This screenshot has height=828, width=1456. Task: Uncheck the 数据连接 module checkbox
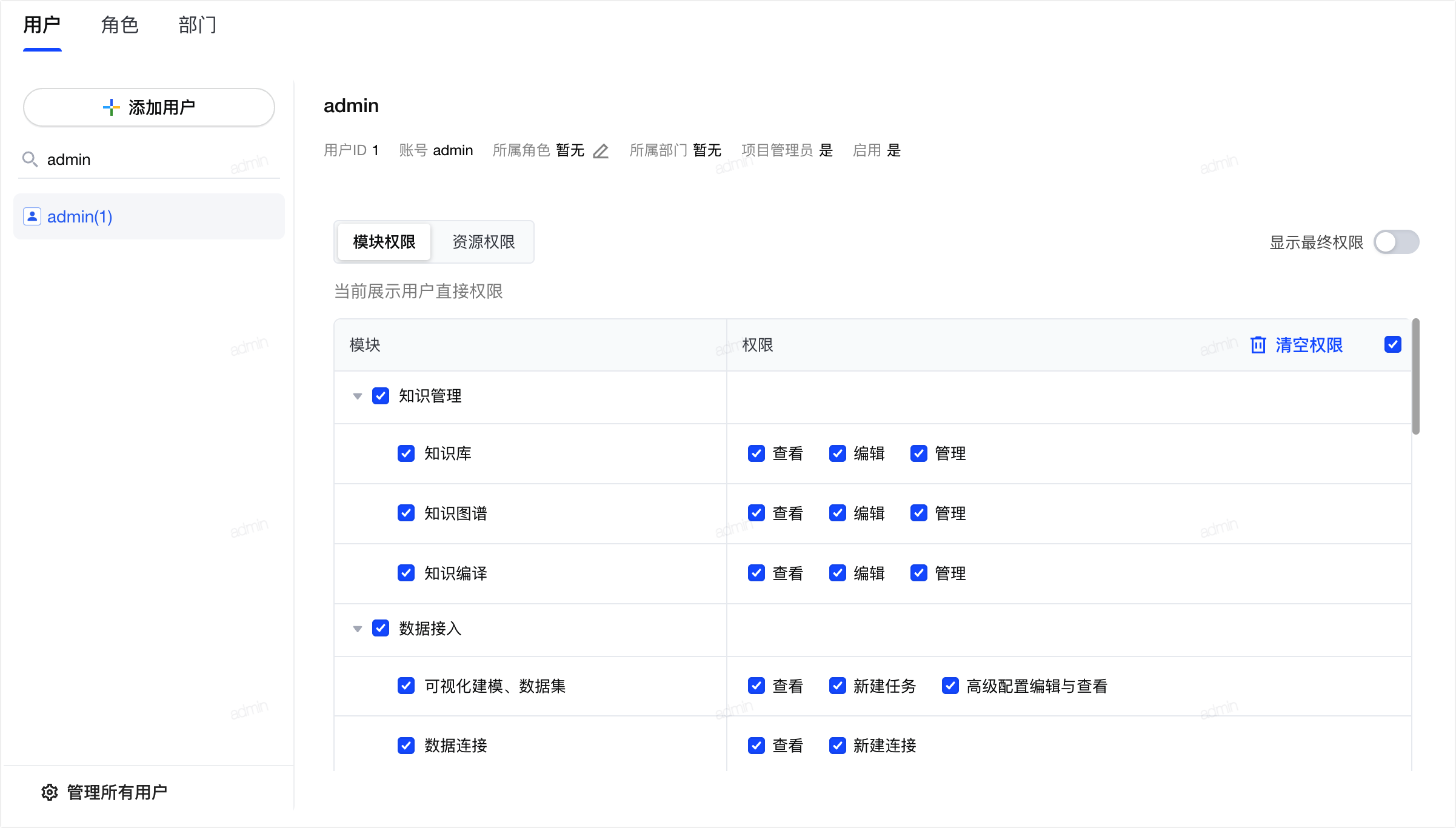click(x=406, y=745)
